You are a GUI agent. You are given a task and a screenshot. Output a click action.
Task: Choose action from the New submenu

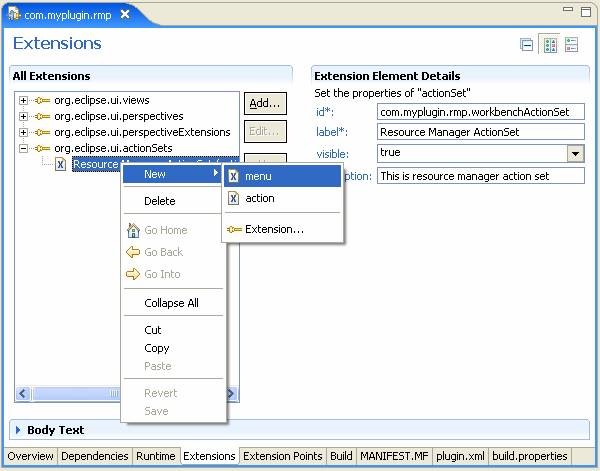(x=282, y=198)
